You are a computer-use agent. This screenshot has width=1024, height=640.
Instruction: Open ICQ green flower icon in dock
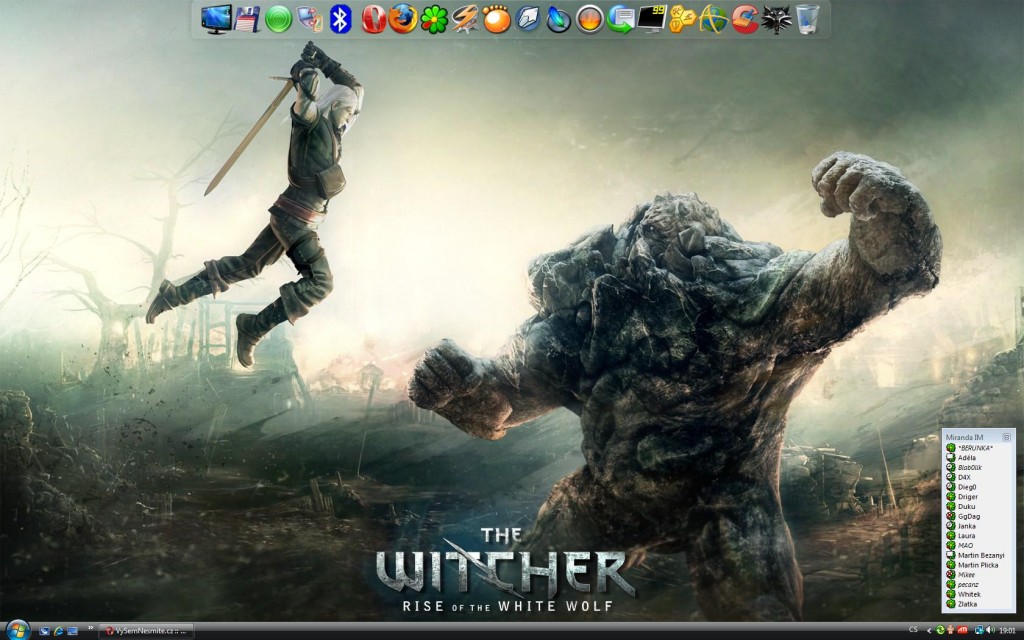coord(434,19)
